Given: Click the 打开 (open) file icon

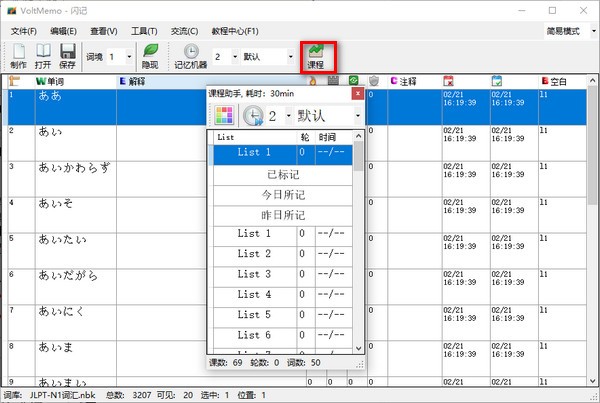Looking at the screenshot, I should tap(44, 55).
